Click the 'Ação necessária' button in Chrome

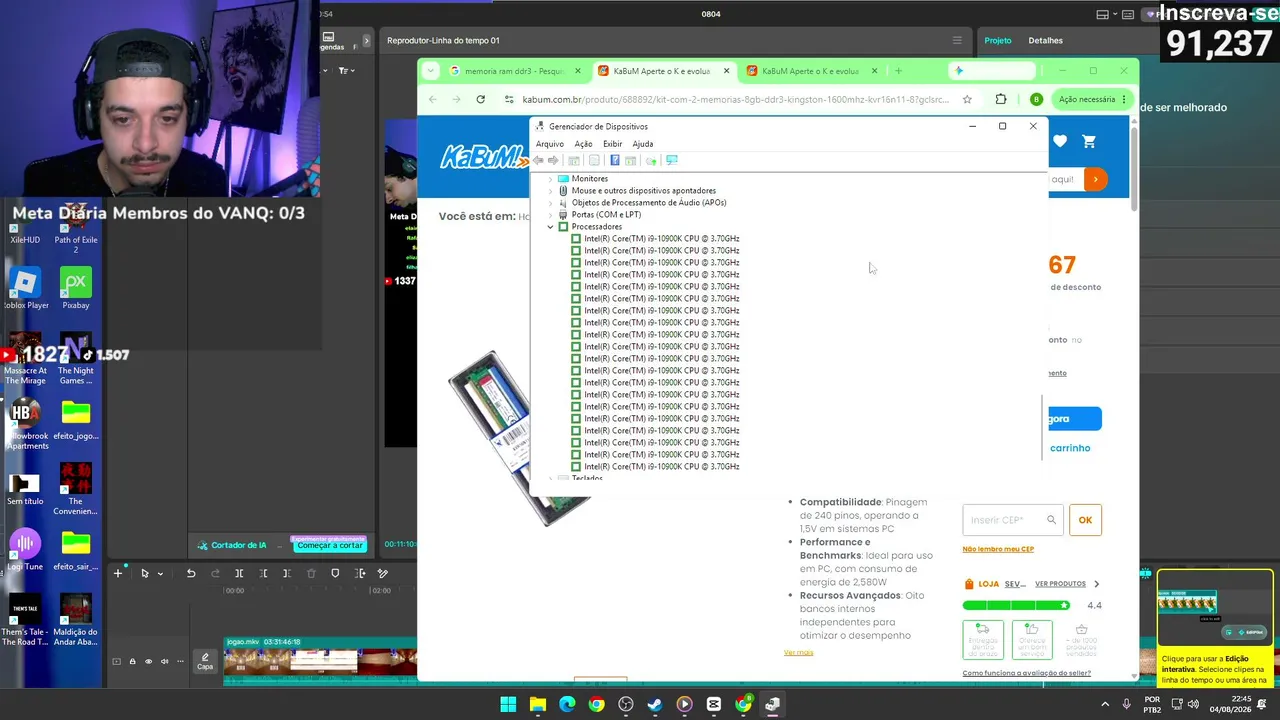pyautogui.click(x=1092, y=99)
